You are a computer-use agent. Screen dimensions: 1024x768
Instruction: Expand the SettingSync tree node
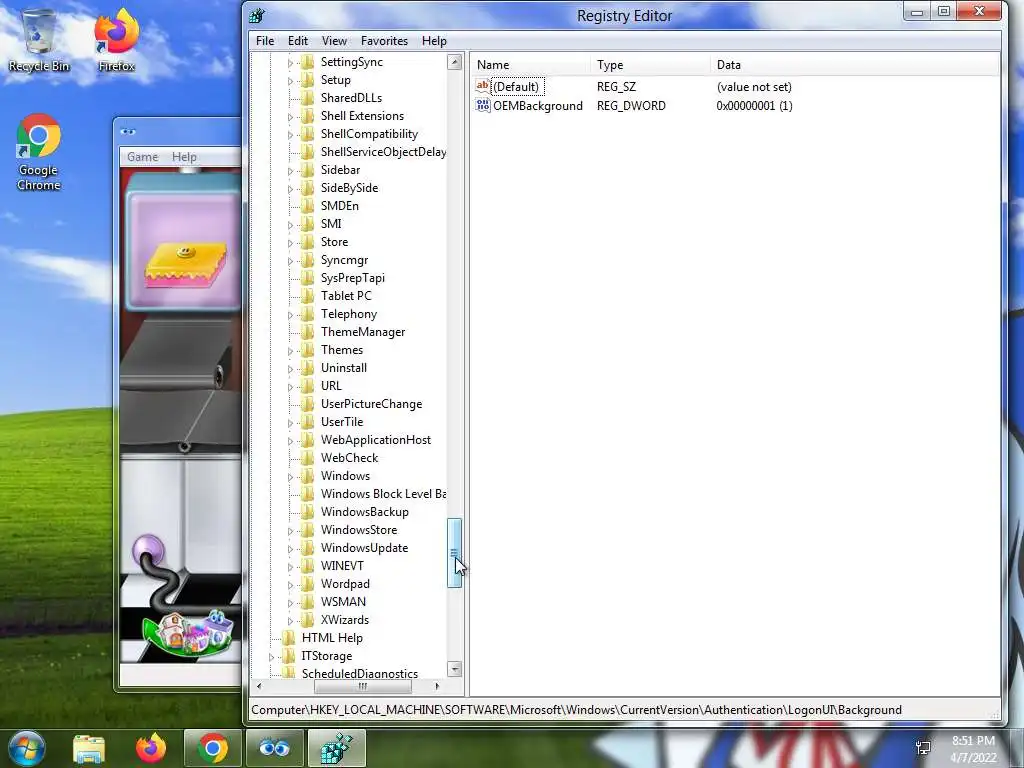pyautogui.click(x=290, y=63)
